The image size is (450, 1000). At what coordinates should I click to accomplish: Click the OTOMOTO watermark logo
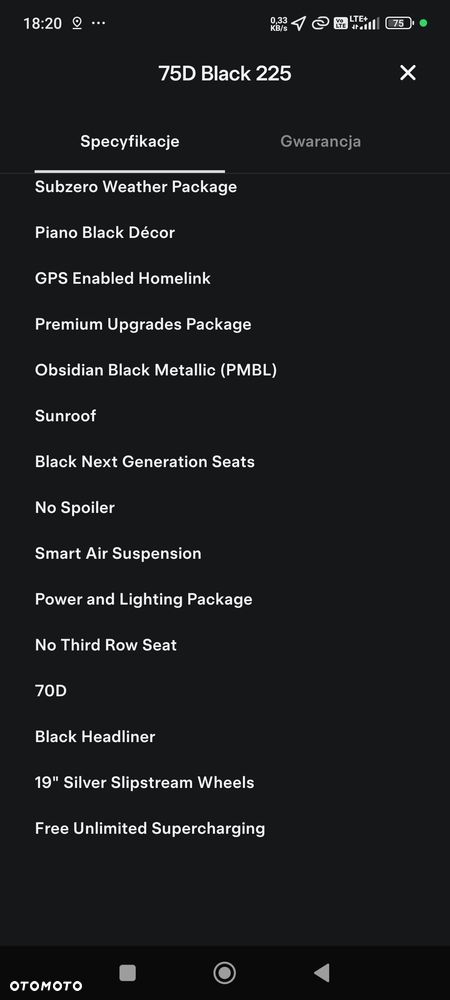click(x=46, y=985)
